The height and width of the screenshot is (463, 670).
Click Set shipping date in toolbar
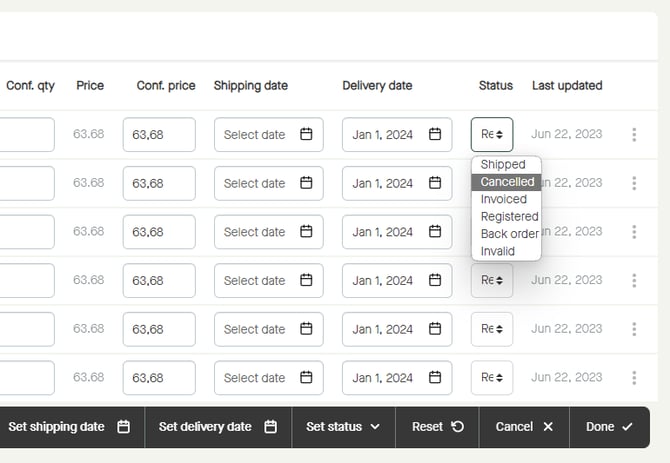(x=68, y=427)
